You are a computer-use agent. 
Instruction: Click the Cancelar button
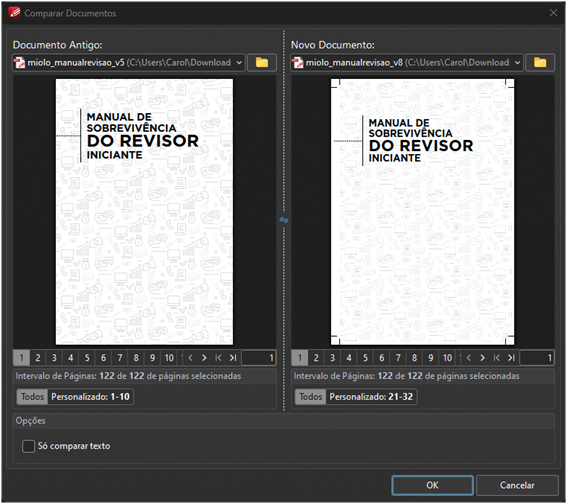517,485
